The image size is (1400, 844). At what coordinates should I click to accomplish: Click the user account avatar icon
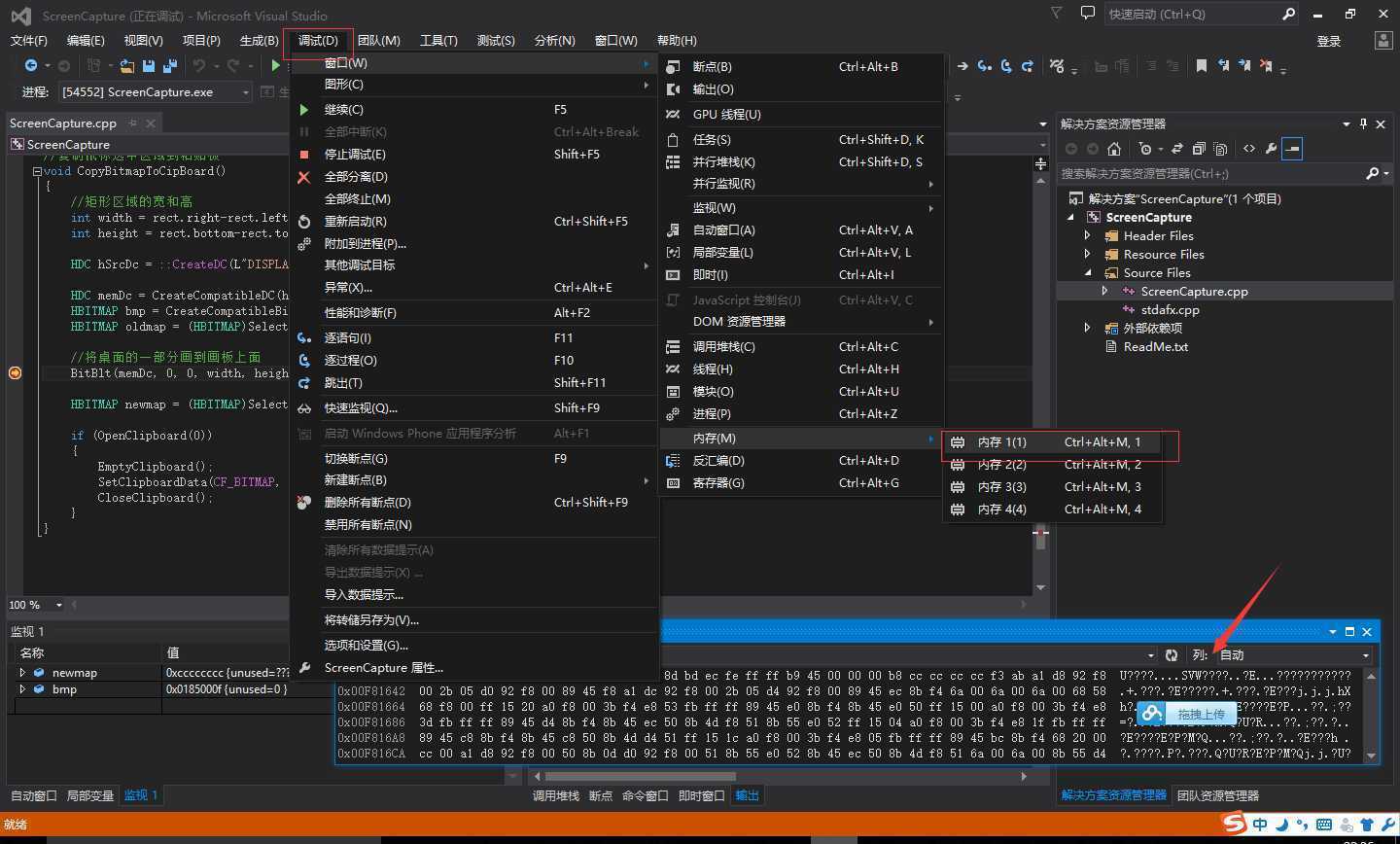(1383, 41)
